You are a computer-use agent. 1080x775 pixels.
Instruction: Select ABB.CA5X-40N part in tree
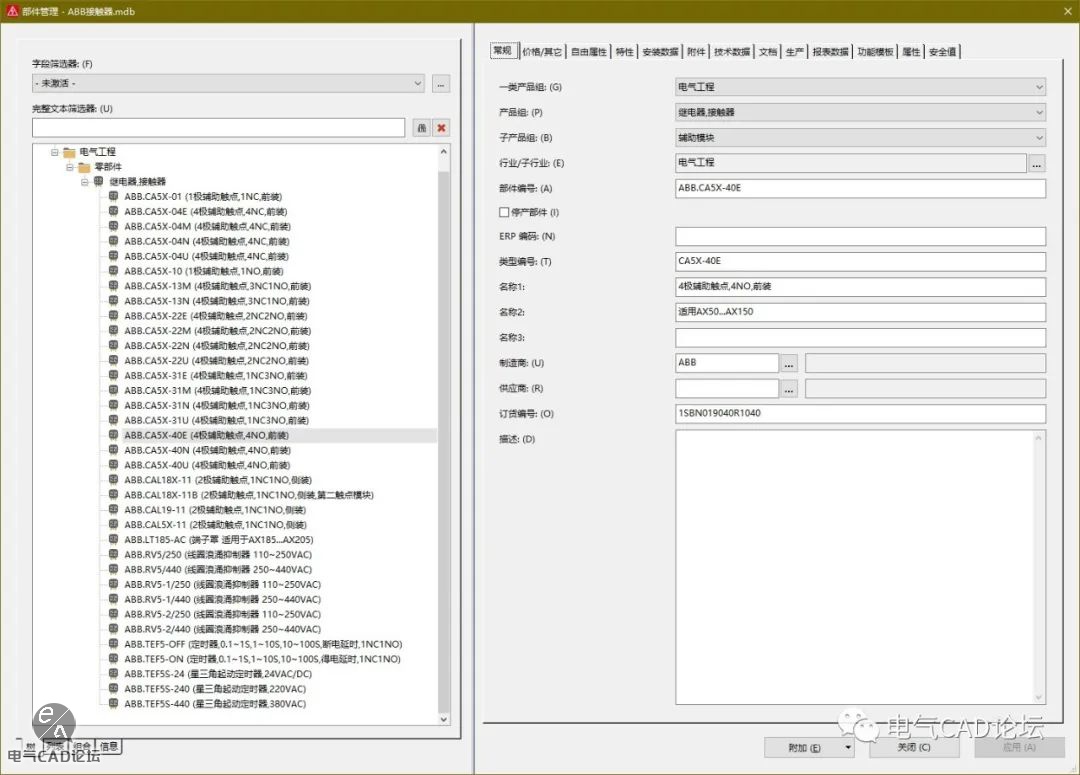click(x=207, y=450)
